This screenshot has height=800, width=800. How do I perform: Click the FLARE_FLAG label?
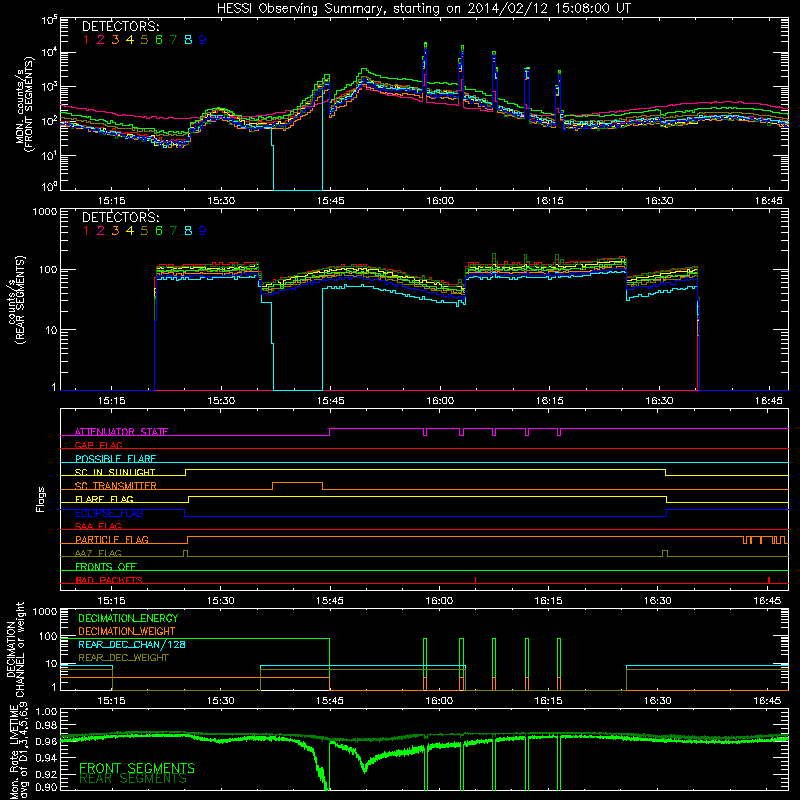(104, 499)
